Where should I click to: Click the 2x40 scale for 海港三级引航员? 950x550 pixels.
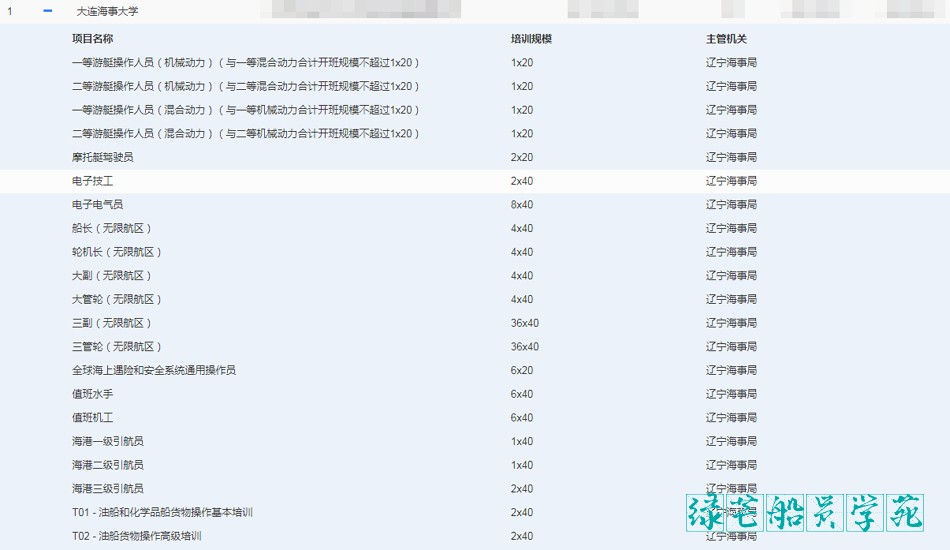522,488
